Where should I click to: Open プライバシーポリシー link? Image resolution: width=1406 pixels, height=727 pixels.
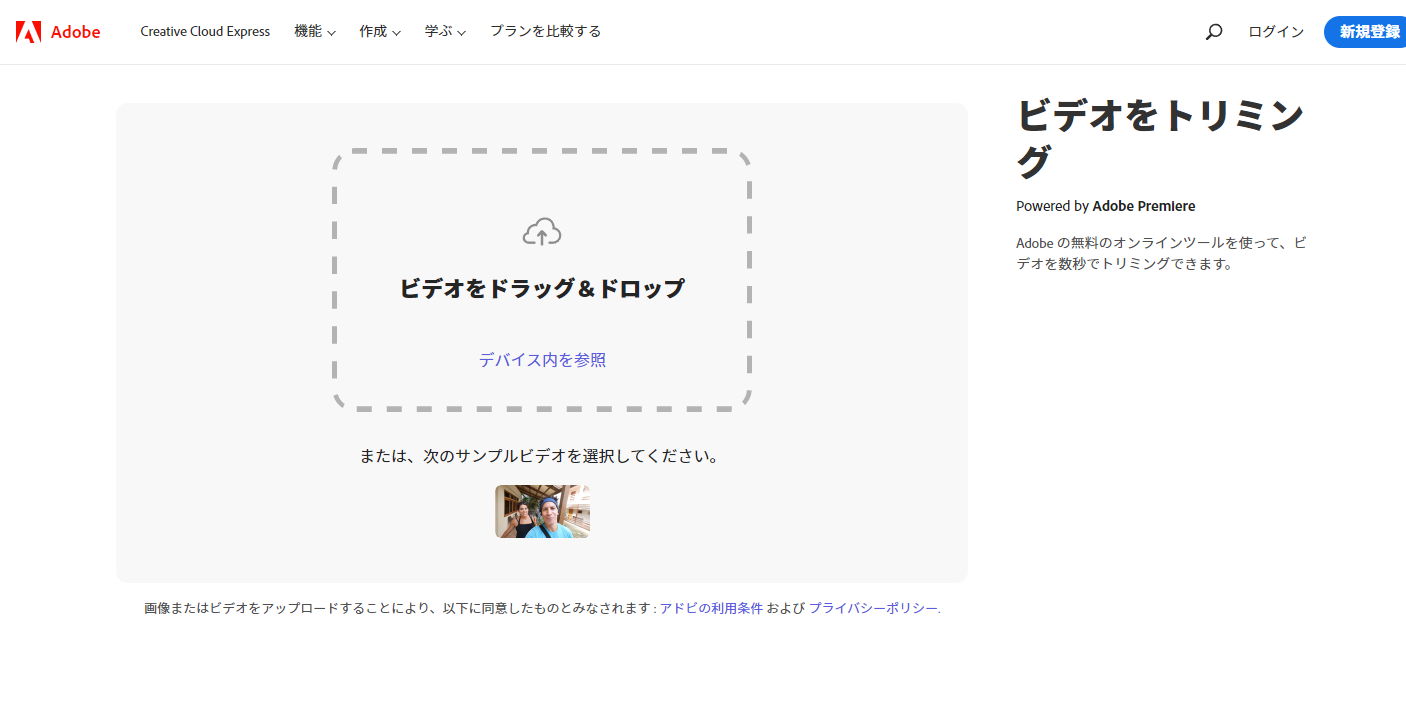(x=873, y=608)
